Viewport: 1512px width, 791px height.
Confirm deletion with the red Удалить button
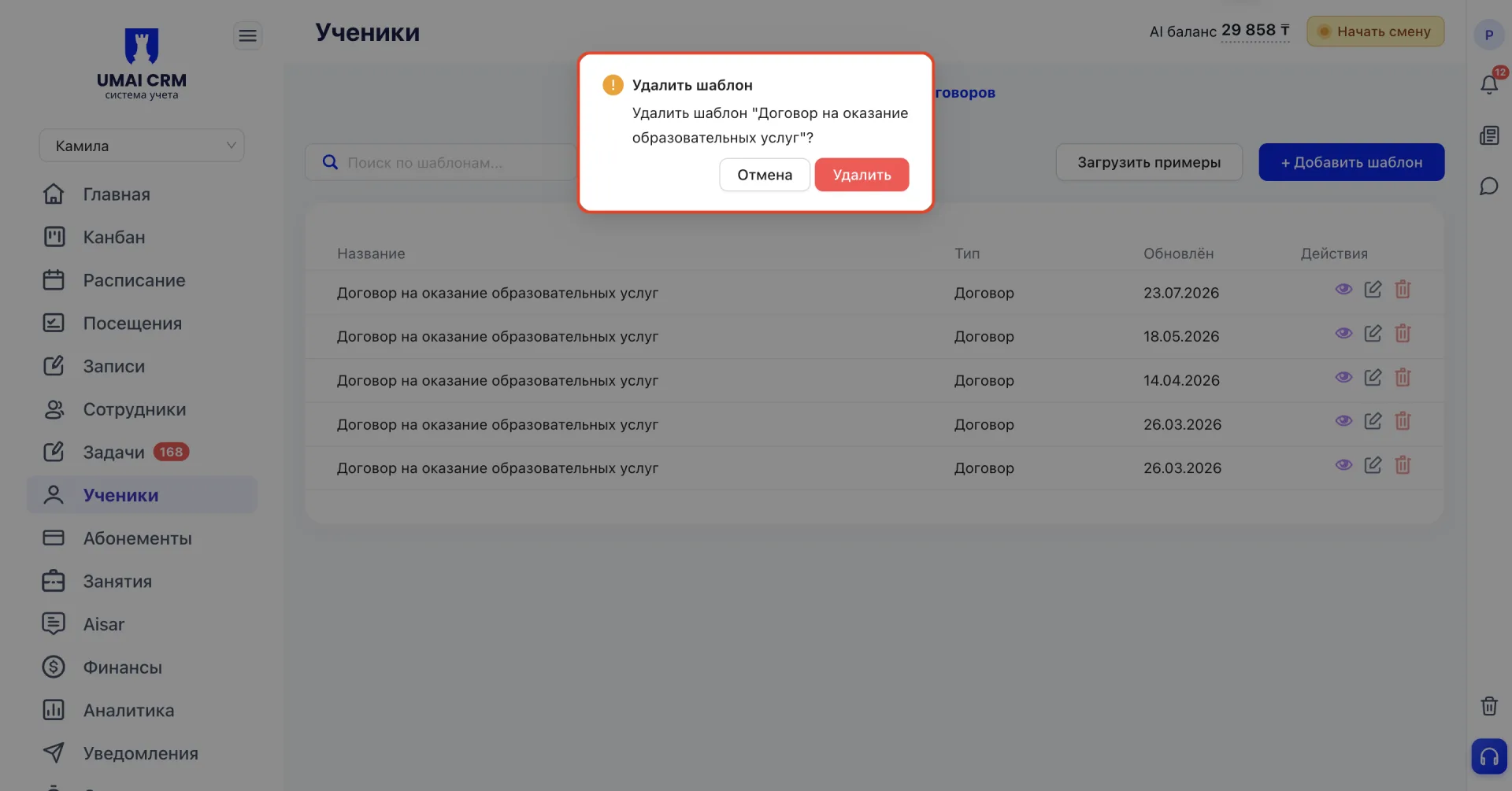coord(862,175)
